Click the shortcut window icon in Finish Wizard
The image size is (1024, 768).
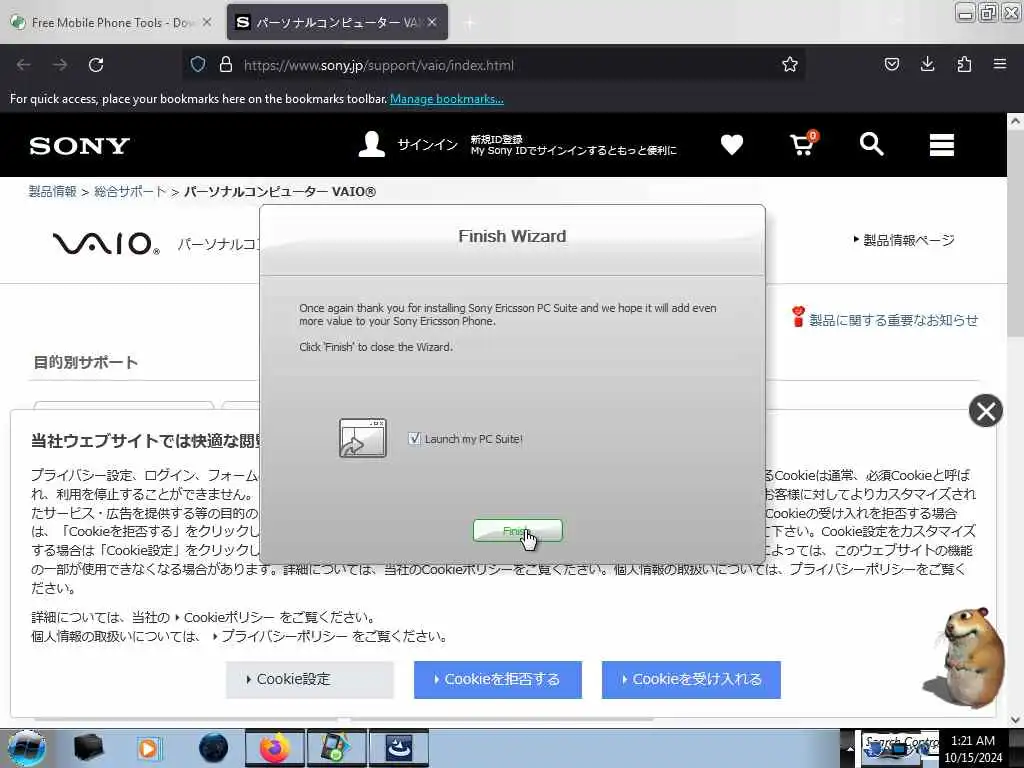click(x=362, y=438)
